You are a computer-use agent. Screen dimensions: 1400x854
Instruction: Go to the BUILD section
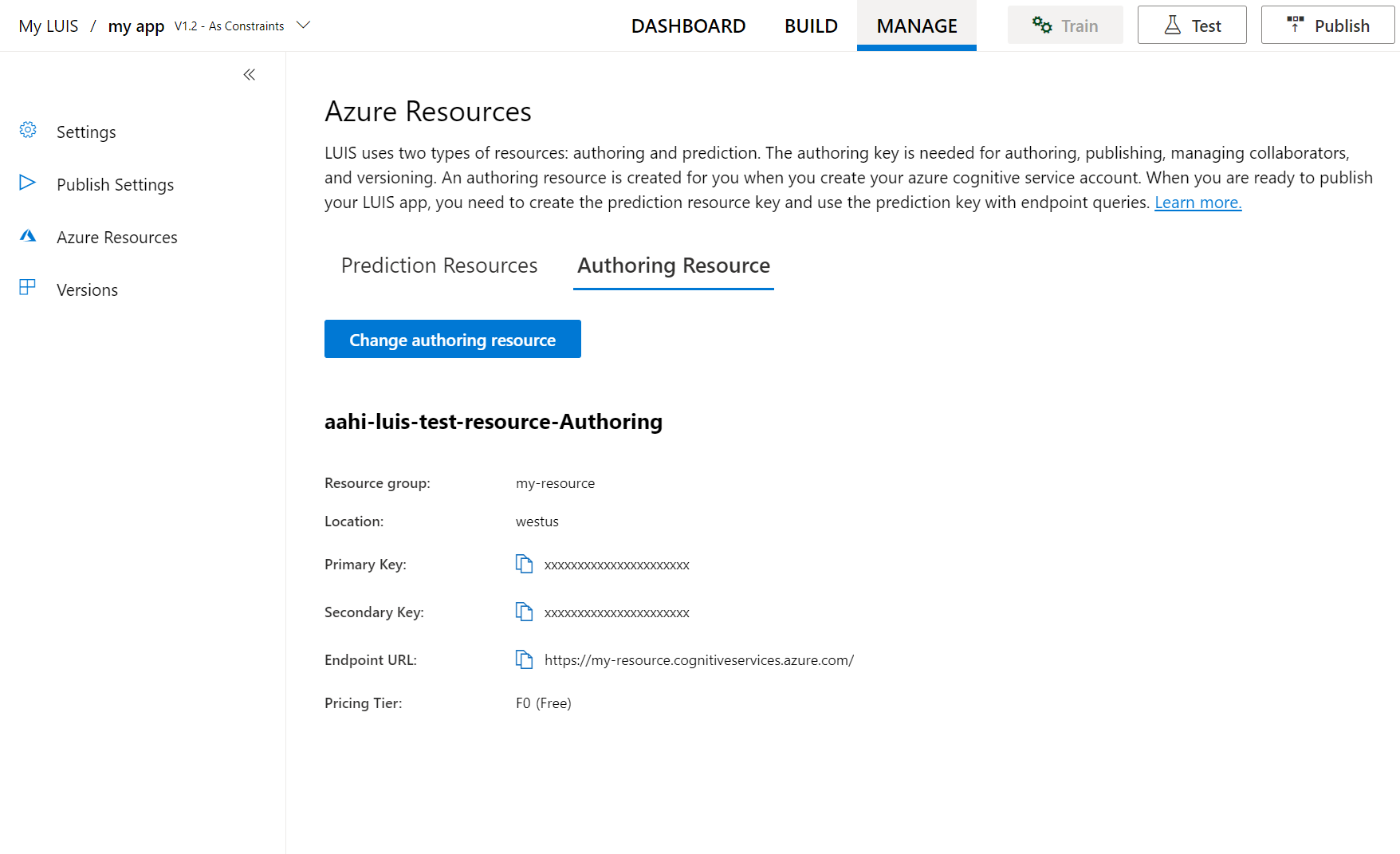(811, 26)
